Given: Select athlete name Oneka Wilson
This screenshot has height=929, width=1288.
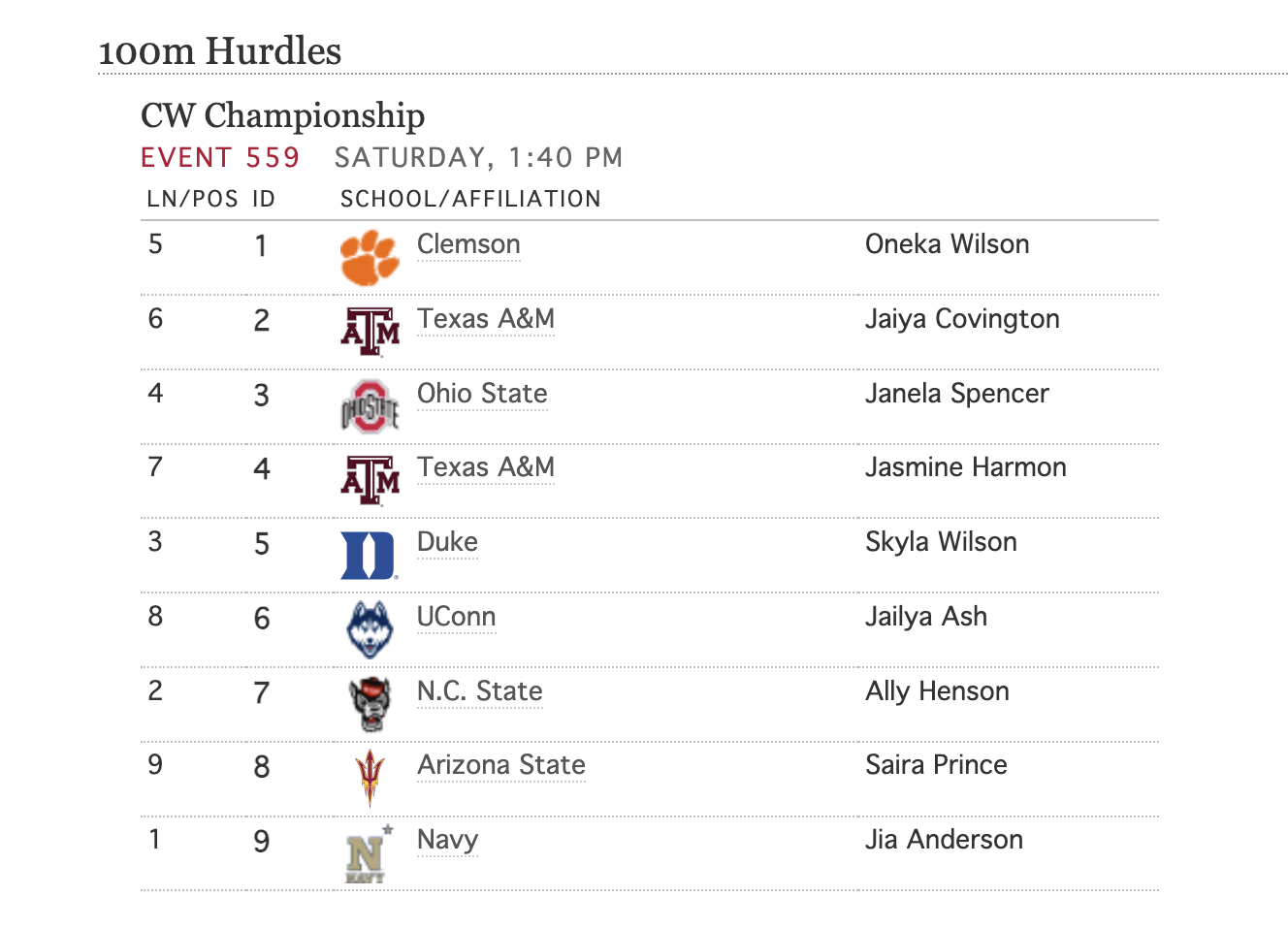Looking at the screenshot, I should point(947,244).
